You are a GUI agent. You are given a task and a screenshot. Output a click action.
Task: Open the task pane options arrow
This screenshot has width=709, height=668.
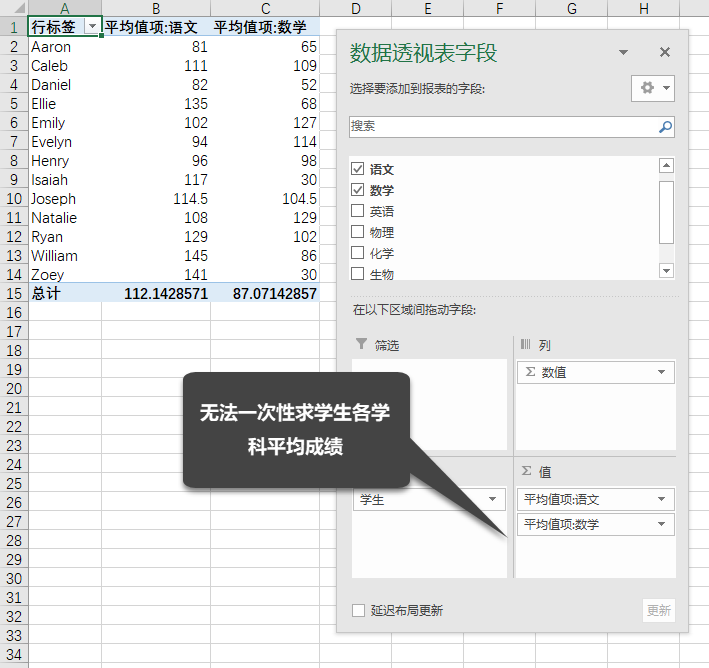[x=624, y=52]
